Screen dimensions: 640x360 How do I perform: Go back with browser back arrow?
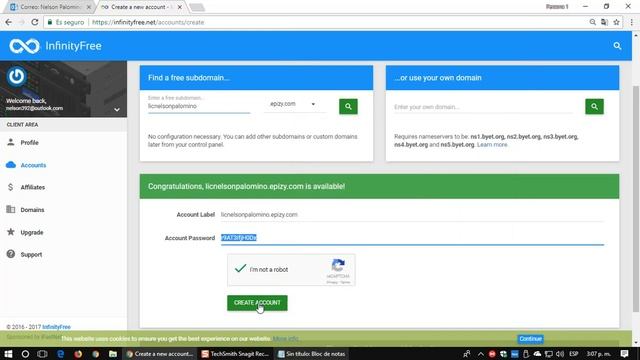[9, 22]
